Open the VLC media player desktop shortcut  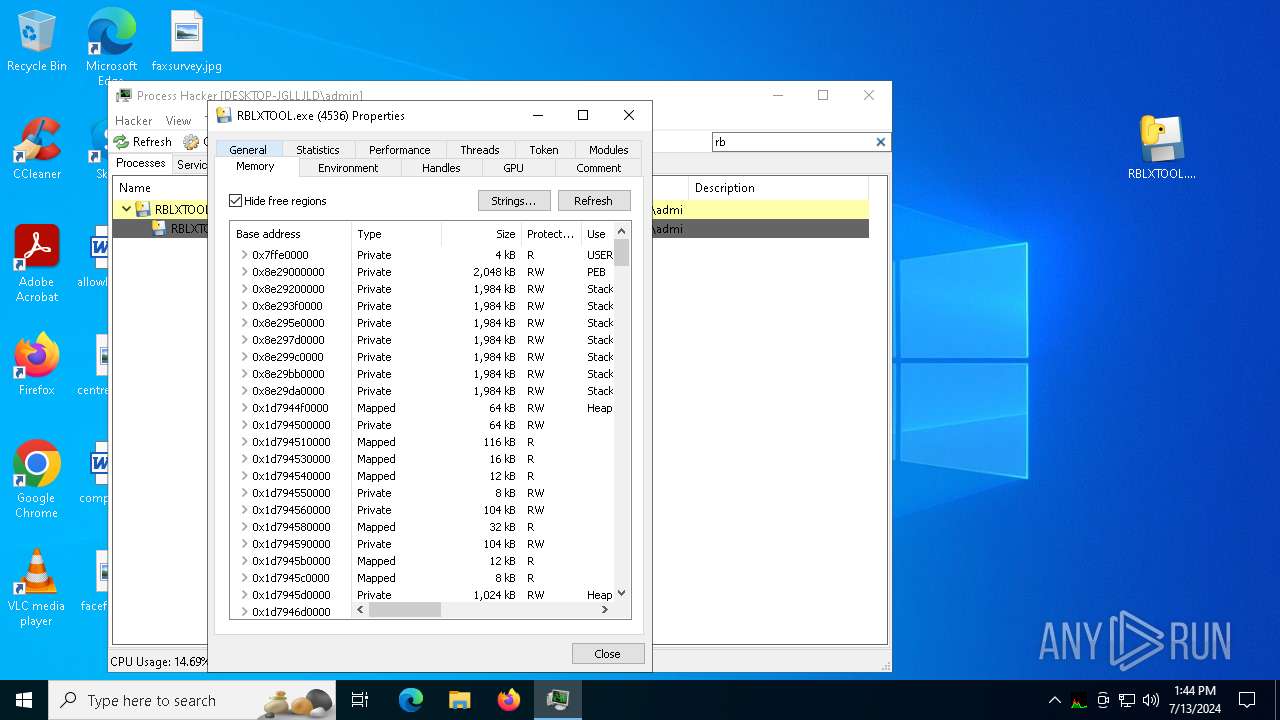point(37,588)
